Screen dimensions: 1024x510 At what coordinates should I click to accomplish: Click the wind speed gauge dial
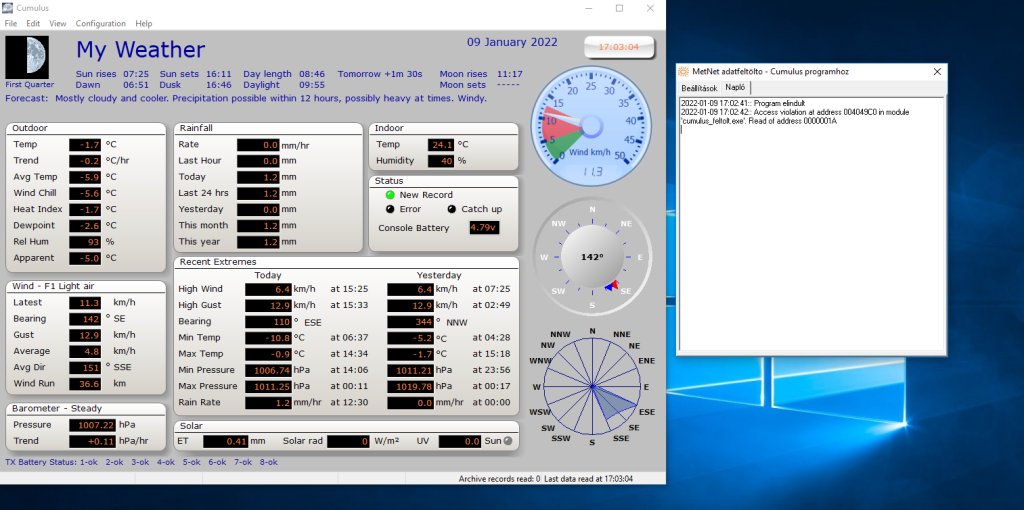click(592, 125)
